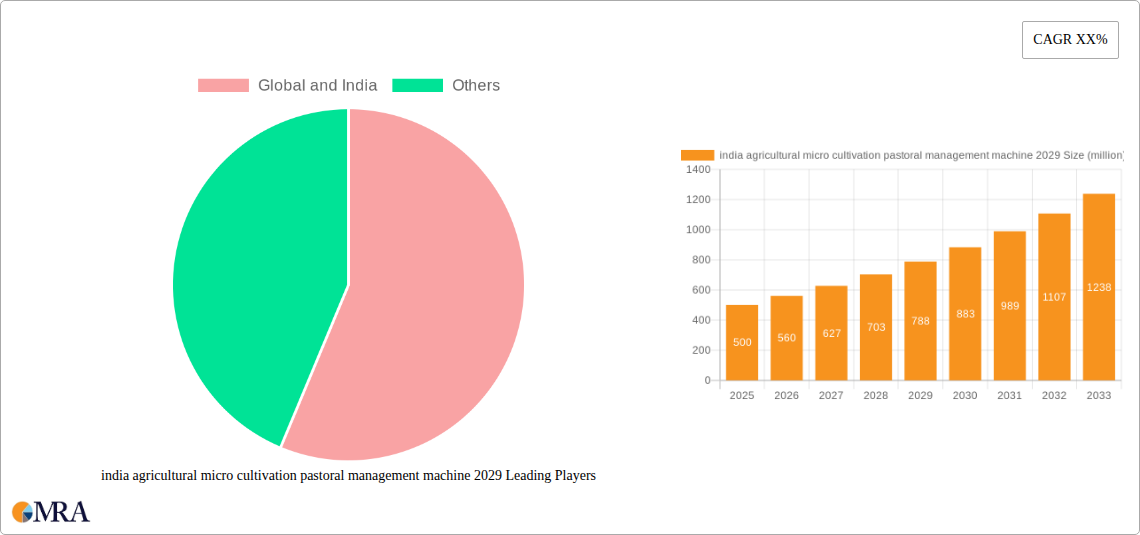Click the Global and India legend label
1140x535 pixels.
[318, 86]
